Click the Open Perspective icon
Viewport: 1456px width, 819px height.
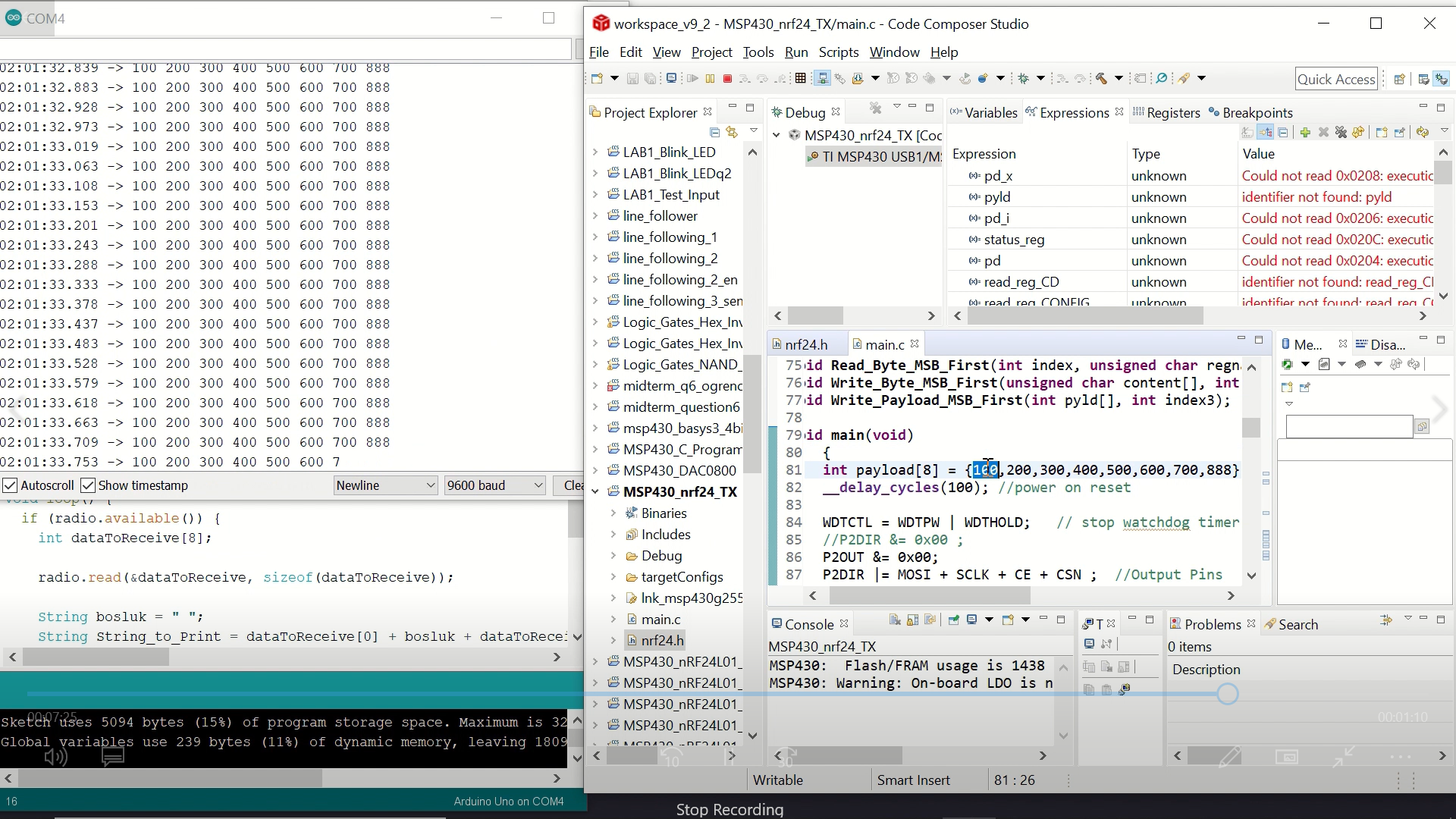tap(1400, 79)
